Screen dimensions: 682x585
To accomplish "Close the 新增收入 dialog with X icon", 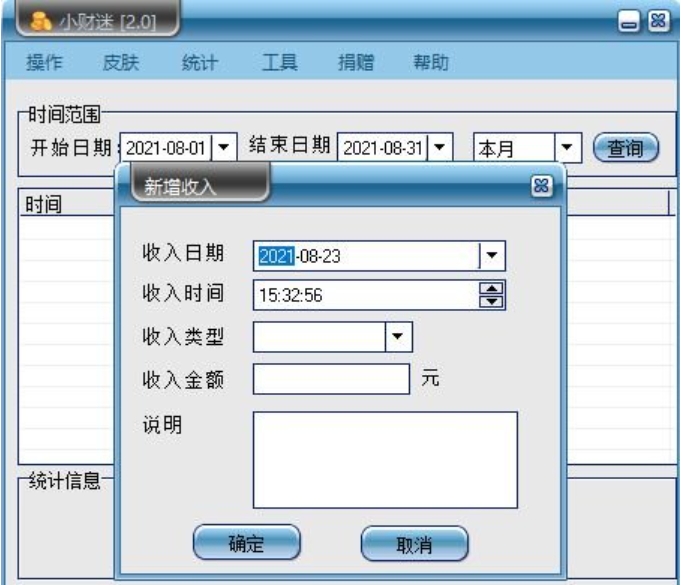I will click(x=541, y=185).
